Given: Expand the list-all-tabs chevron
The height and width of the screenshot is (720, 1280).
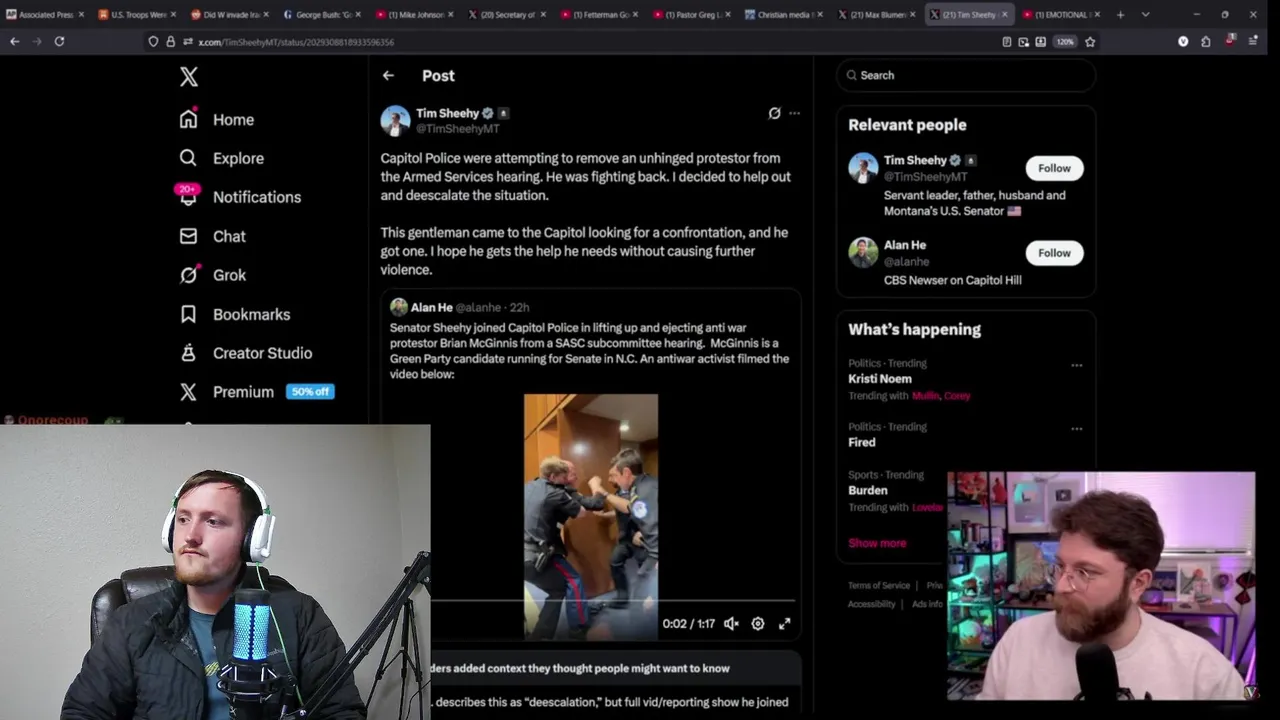Looking at the screenshot, I should 1145,15.
